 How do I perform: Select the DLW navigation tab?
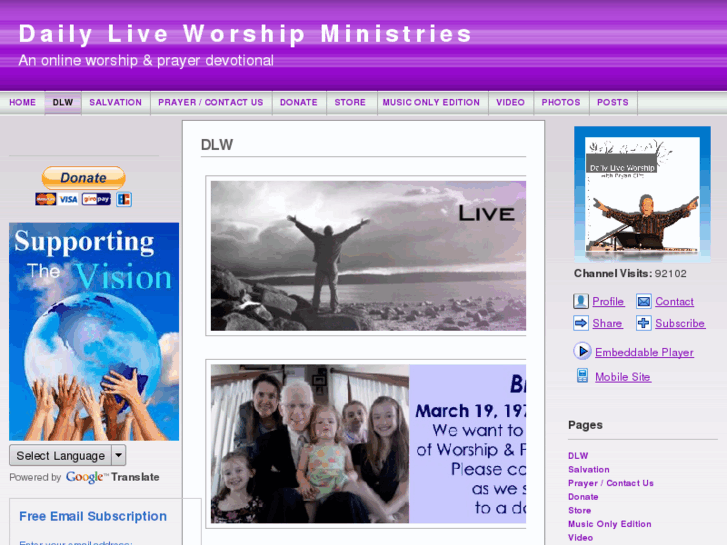click(x=63, y=103)
